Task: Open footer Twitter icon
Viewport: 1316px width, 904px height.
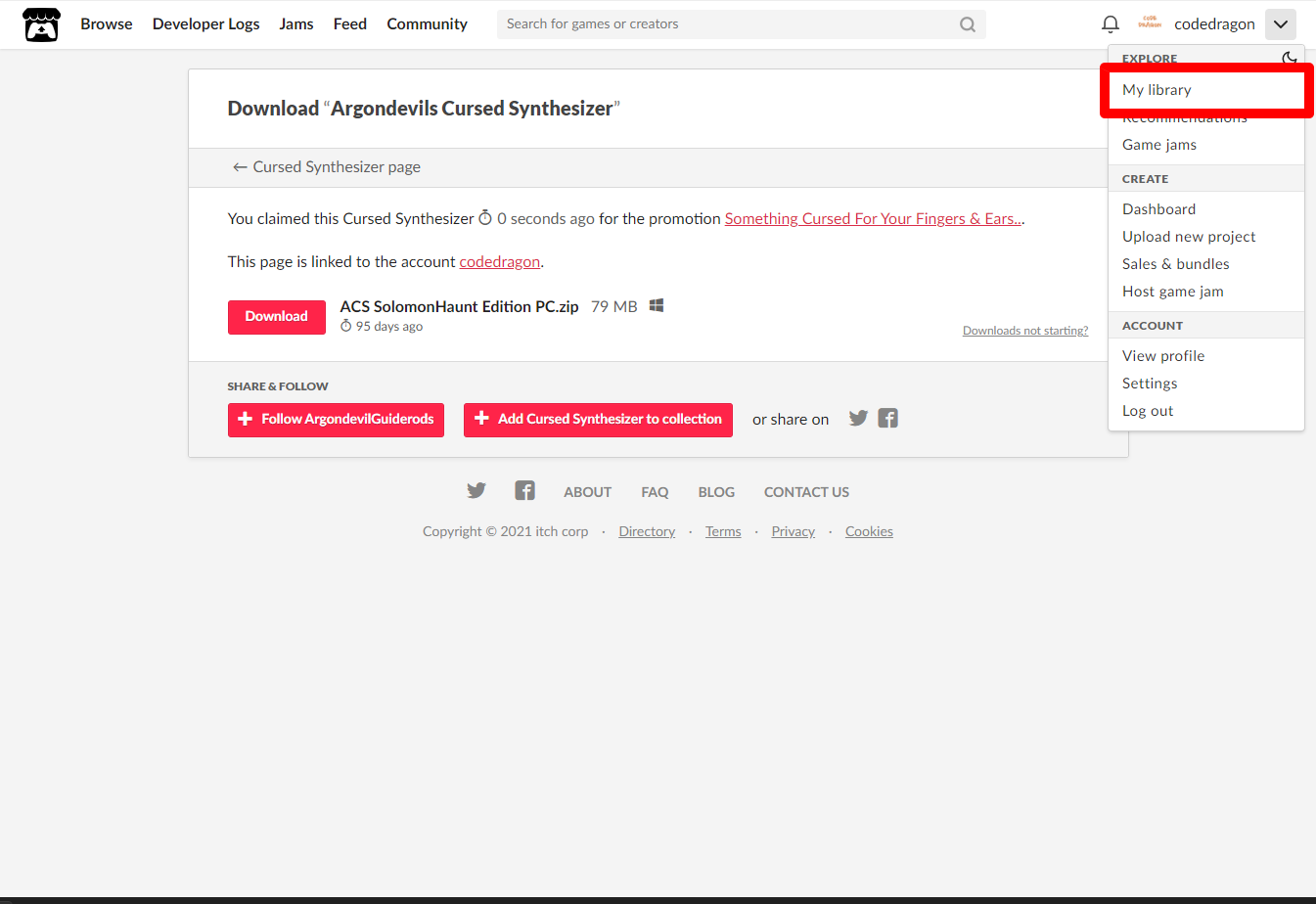Action: [x=476, y=491]
